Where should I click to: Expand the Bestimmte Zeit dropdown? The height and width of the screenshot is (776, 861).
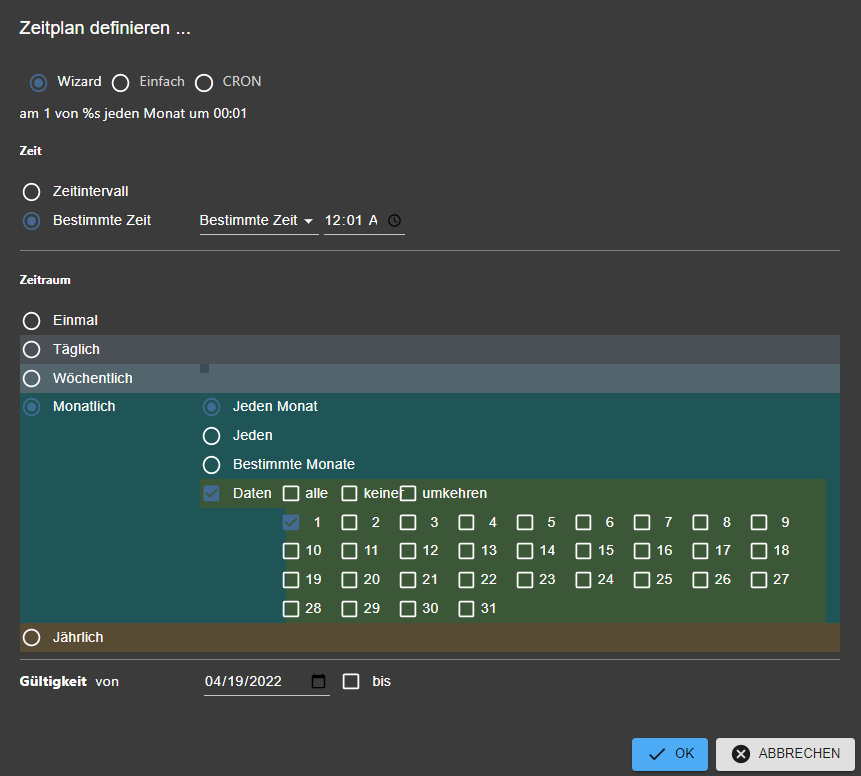pos(257,220)
